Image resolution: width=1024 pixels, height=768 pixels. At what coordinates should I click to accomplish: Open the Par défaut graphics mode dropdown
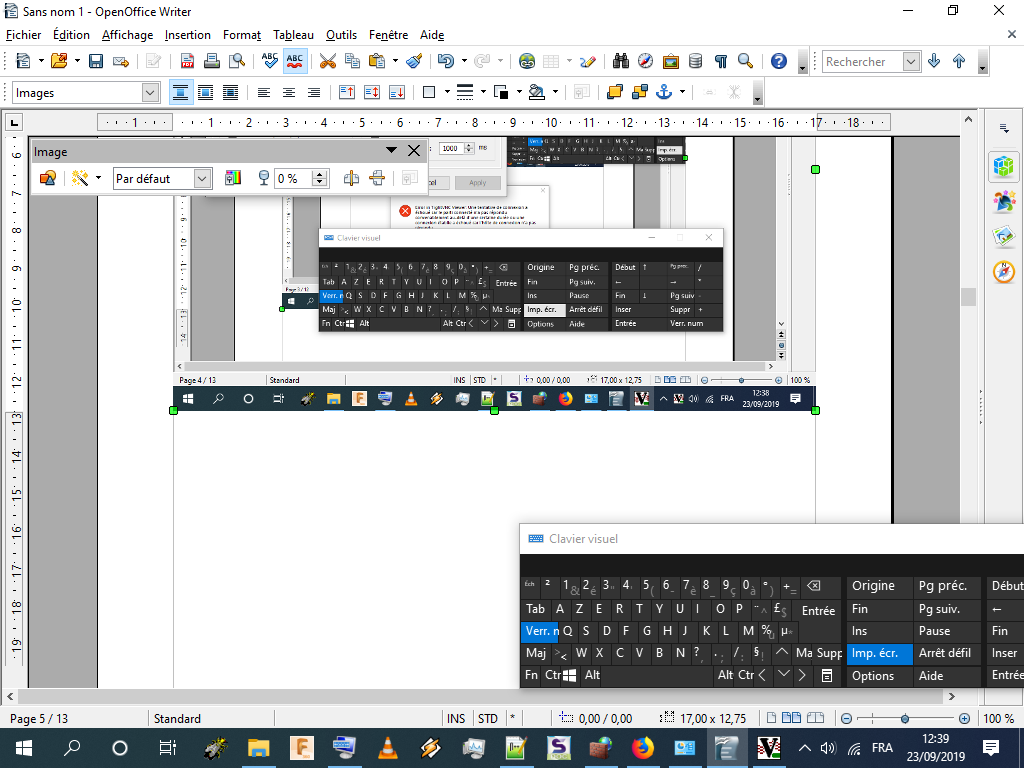click(202, 178)
